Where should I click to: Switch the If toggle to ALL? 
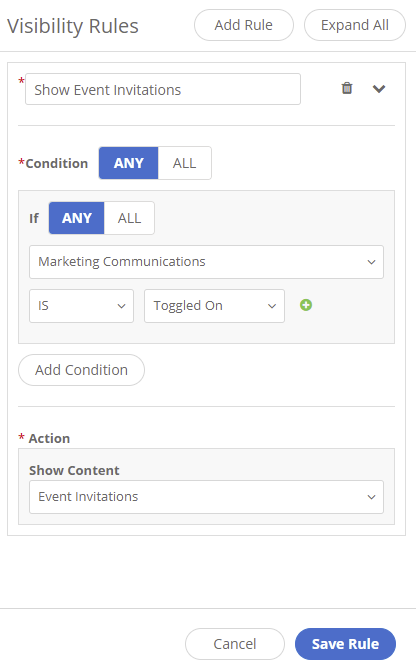pos(129,218)
